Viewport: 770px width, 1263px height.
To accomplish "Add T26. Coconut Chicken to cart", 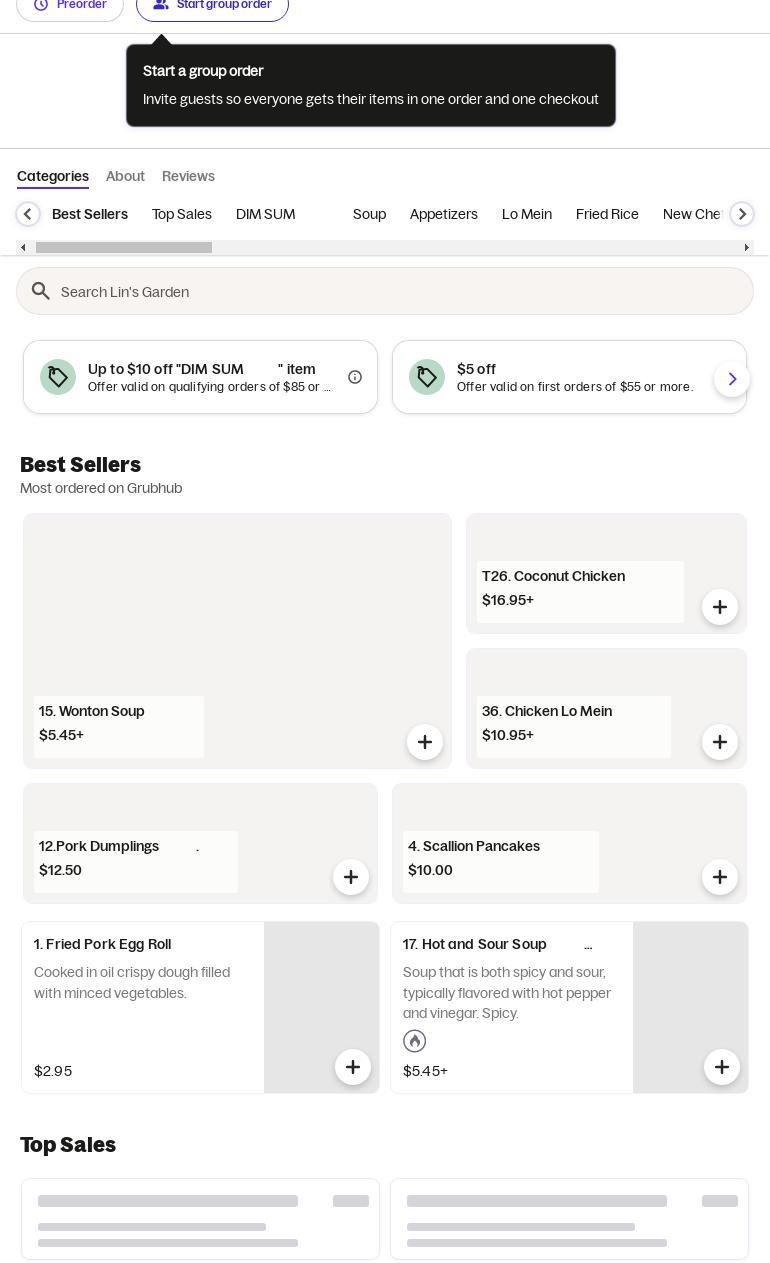I will pyautogui.click(x=720, y=607).
